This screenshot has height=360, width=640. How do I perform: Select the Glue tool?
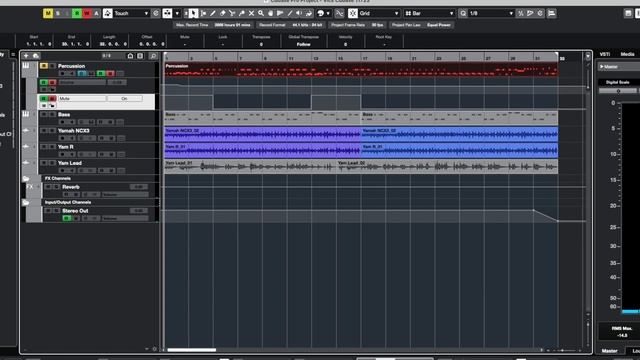point(242,13)
